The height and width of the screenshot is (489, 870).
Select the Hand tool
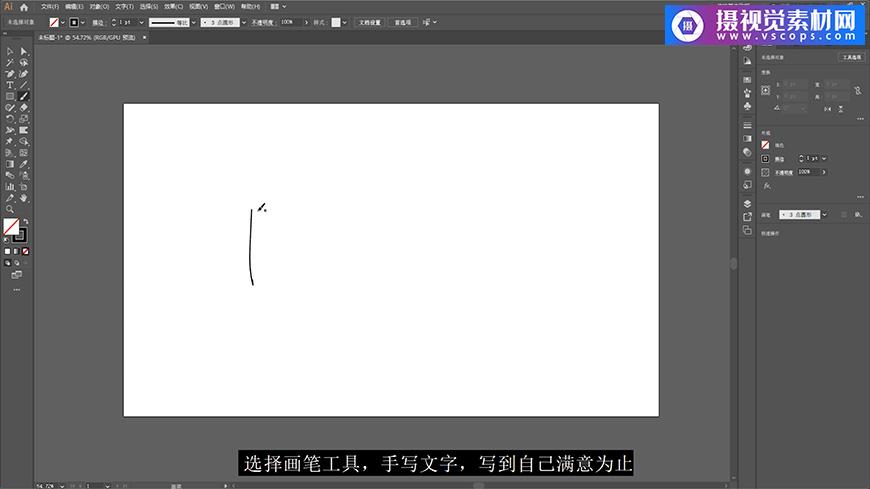(x=23, y=198)
